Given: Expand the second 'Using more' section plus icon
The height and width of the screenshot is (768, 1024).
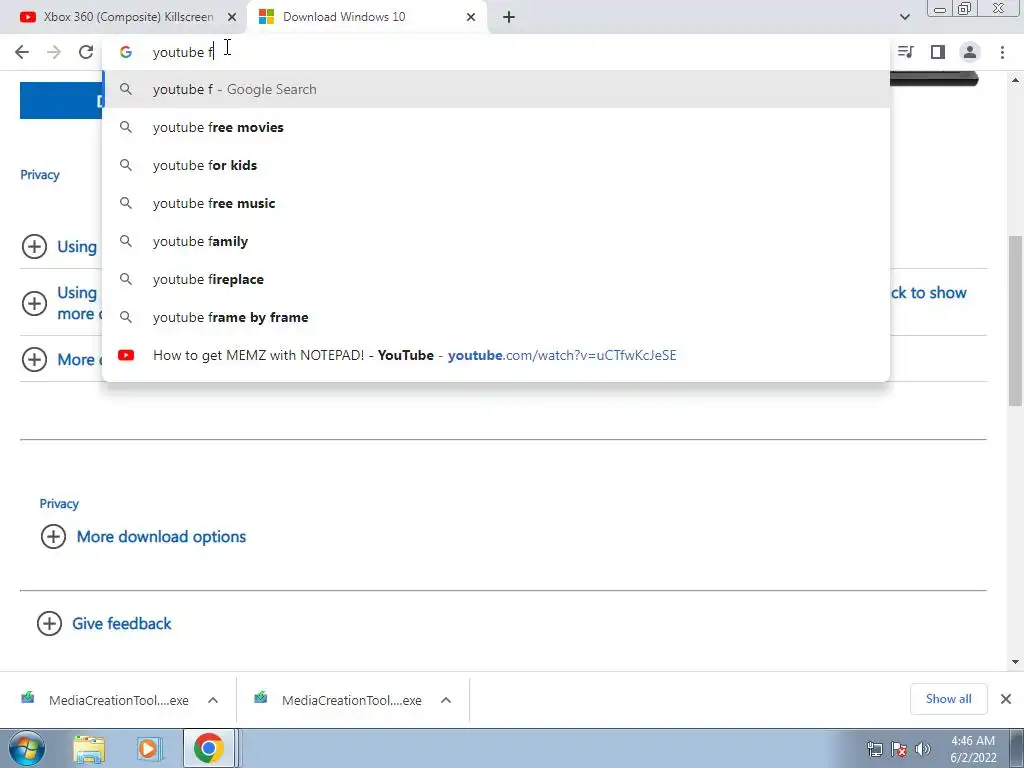Looking at the screenshot, I should point(35,303).
